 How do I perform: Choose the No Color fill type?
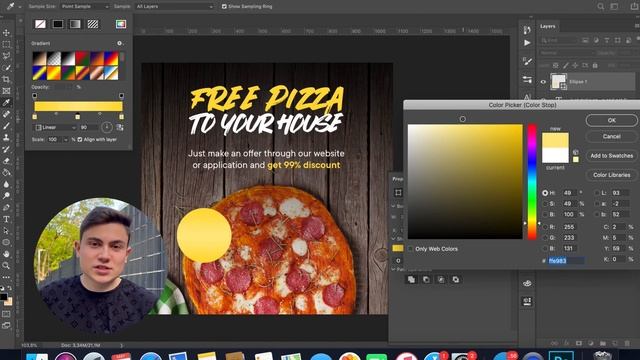click(x=40, y=24)
